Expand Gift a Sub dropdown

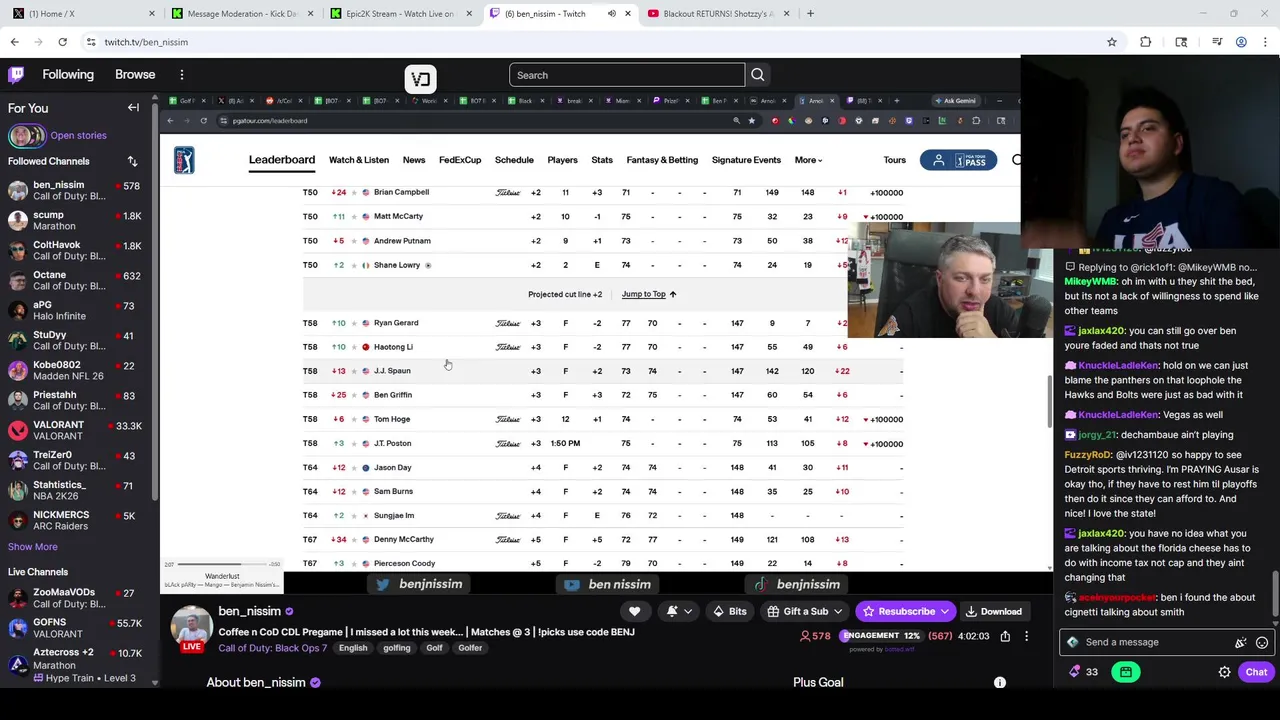[x=838, y=611]
